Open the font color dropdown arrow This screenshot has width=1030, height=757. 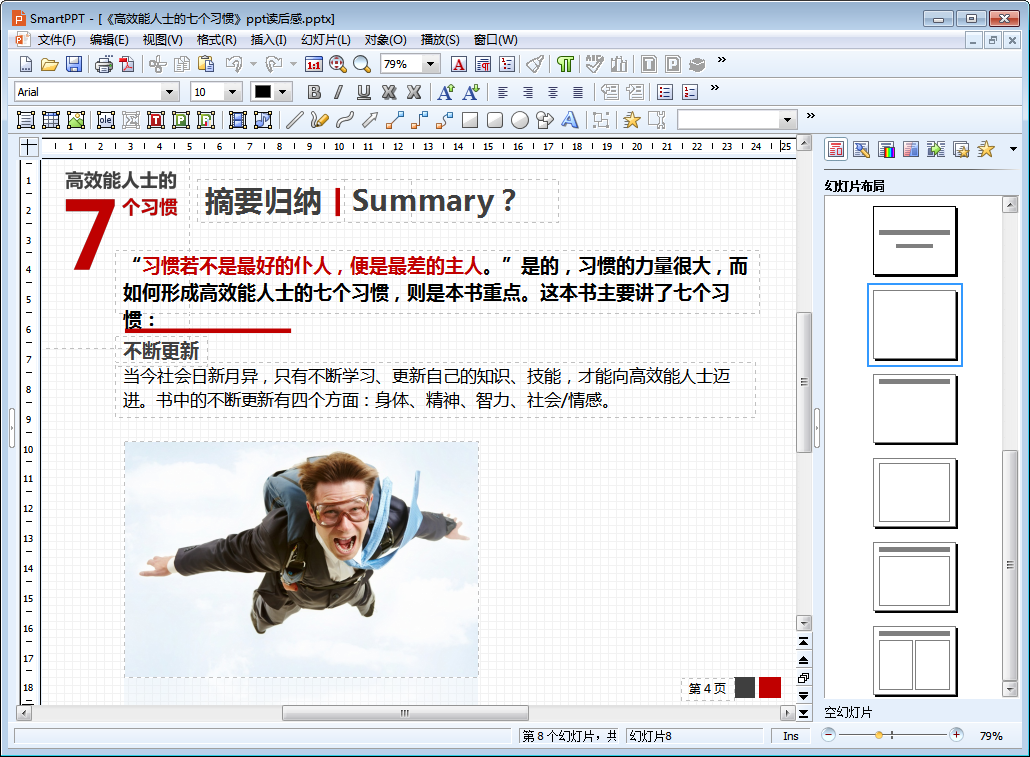pos(282,92)
